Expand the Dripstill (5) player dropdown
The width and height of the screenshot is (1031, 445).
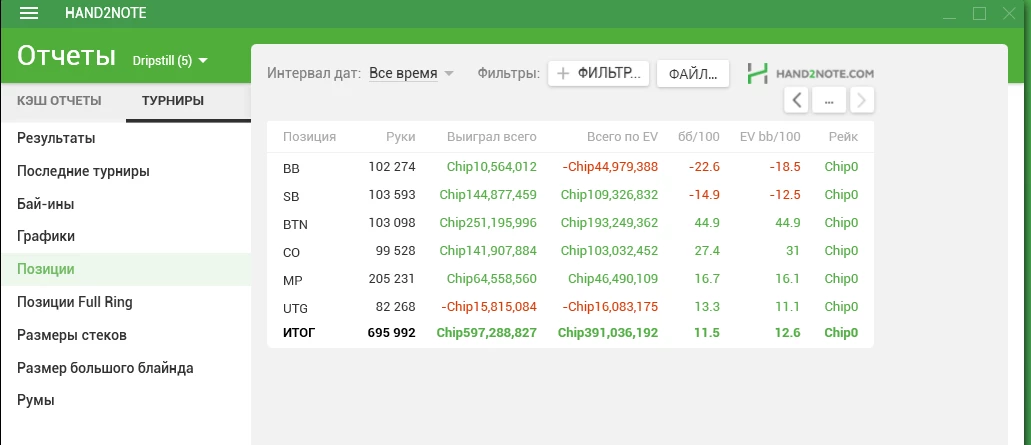[x=170, y=61]
